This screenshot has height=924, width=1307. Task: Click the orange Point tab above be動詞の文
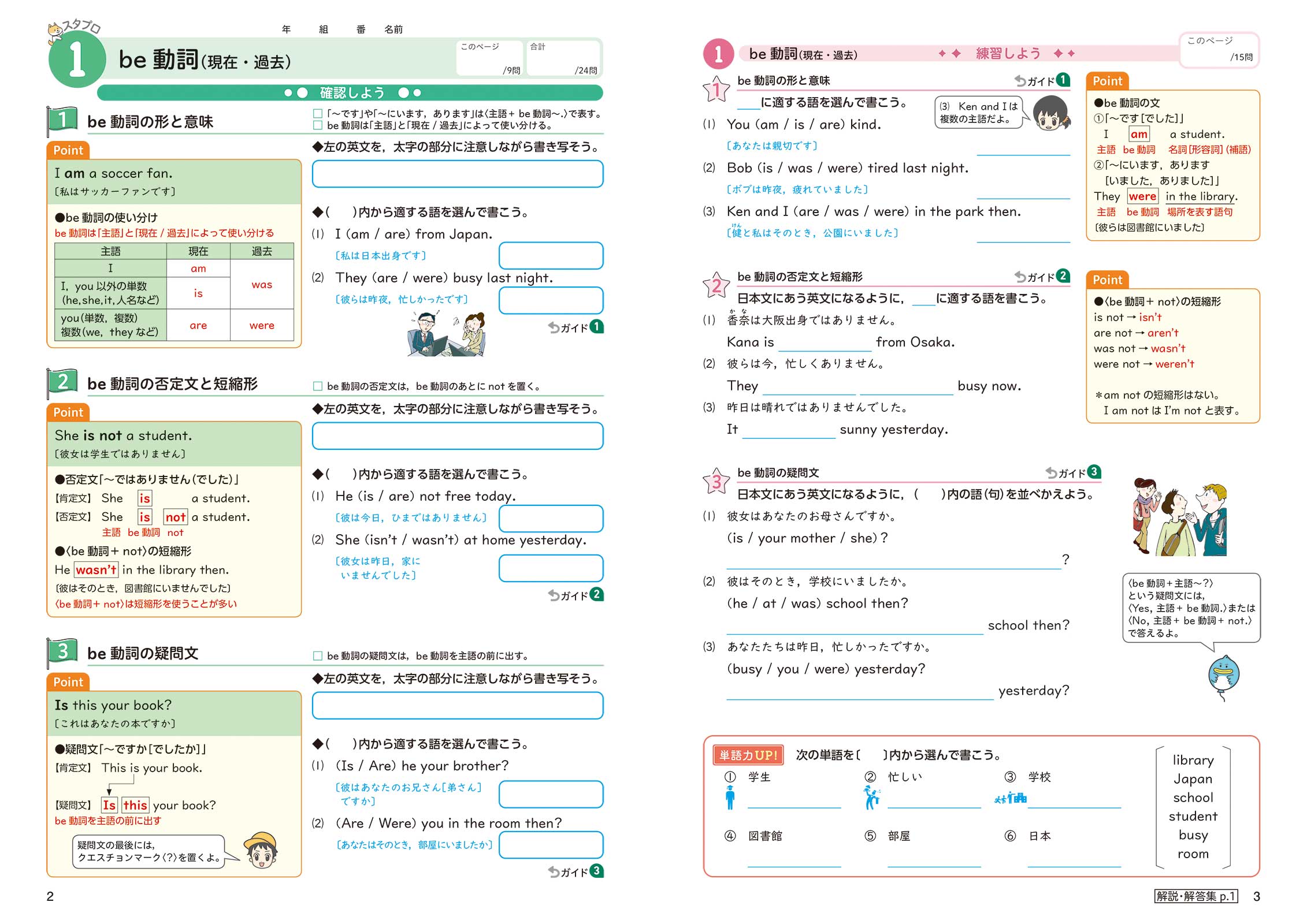tap(1107, 81)
